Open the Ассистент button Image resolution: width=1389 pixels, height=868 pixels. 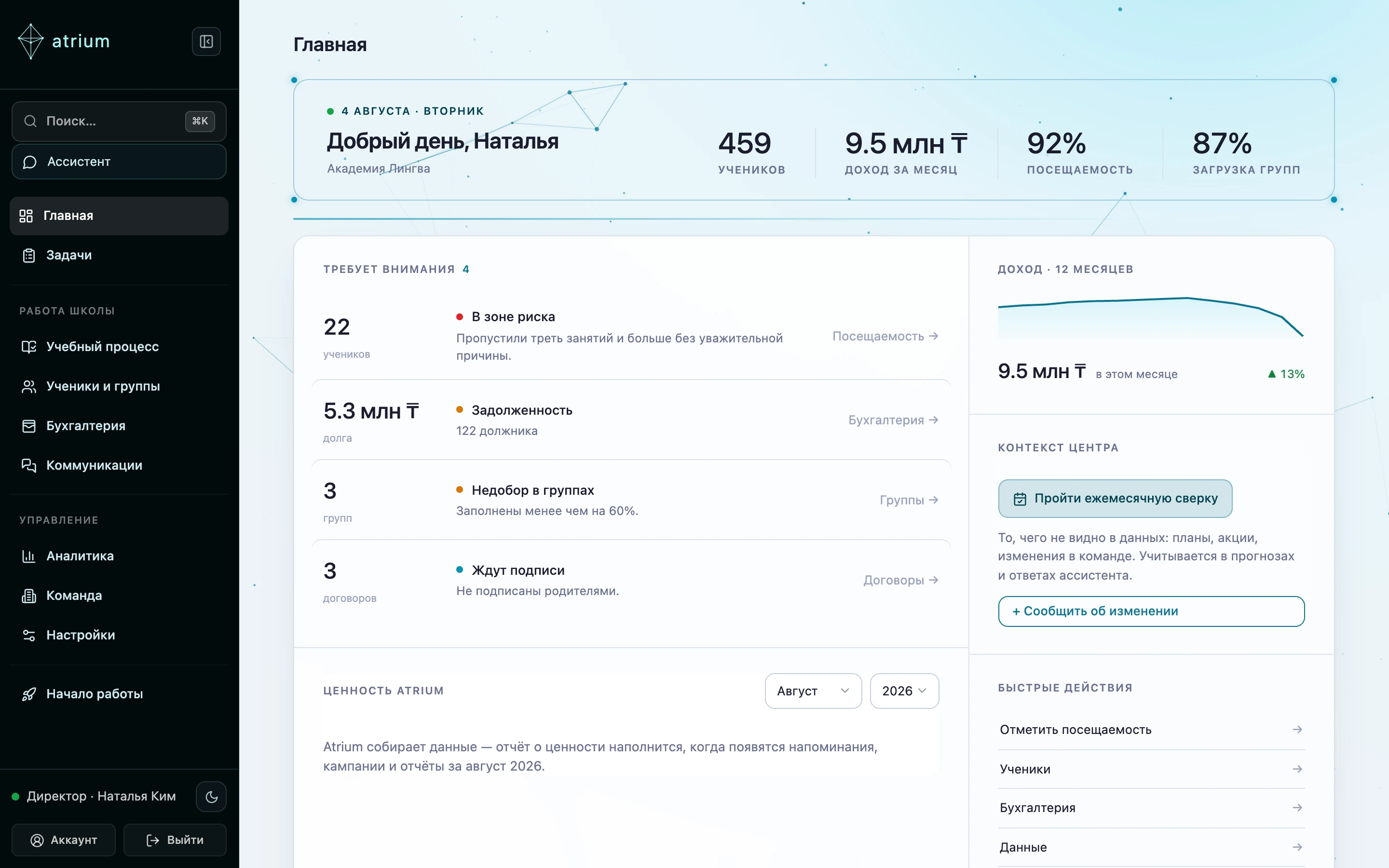click(120, 162)
